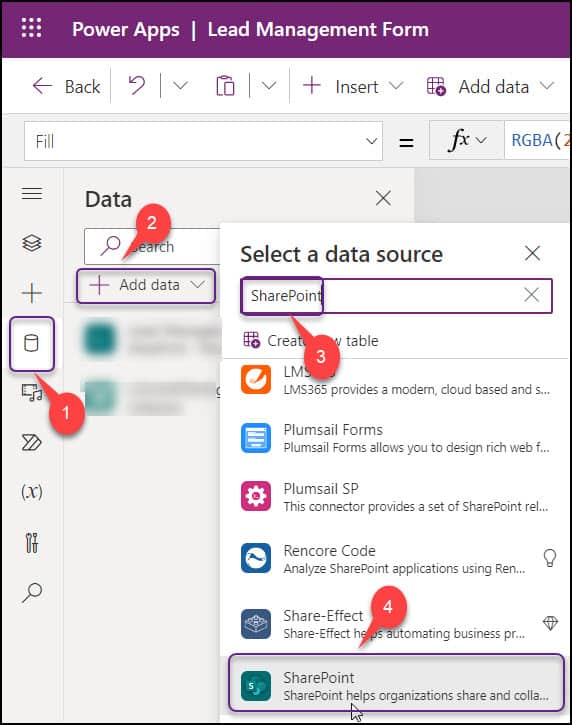Toggle the hamburger navigation menu
Image resolution: width=572 pixels, height=725 pixels.
(32, 193)
